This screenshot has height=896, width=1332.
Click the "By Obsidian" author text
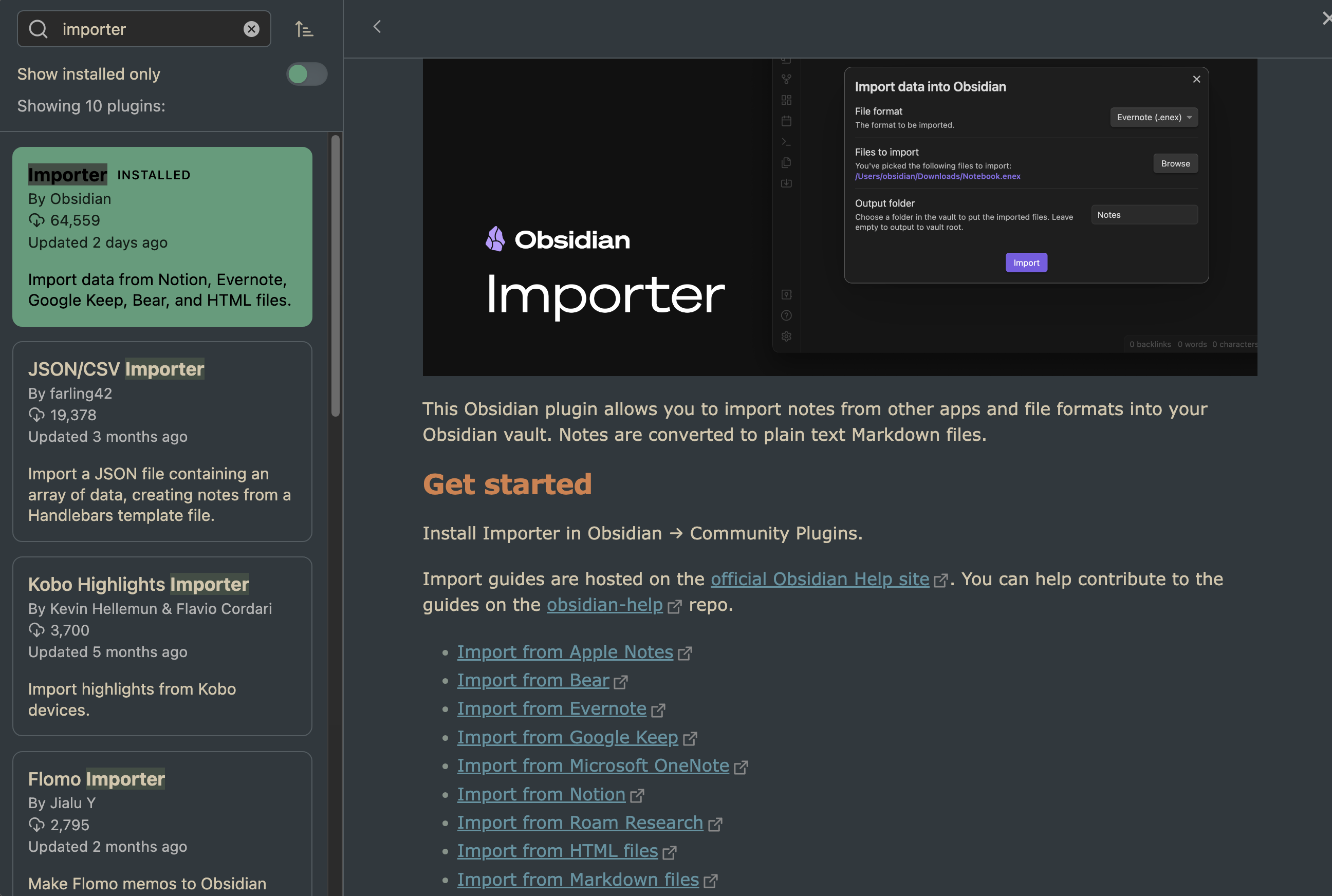(x=70, y=199)
